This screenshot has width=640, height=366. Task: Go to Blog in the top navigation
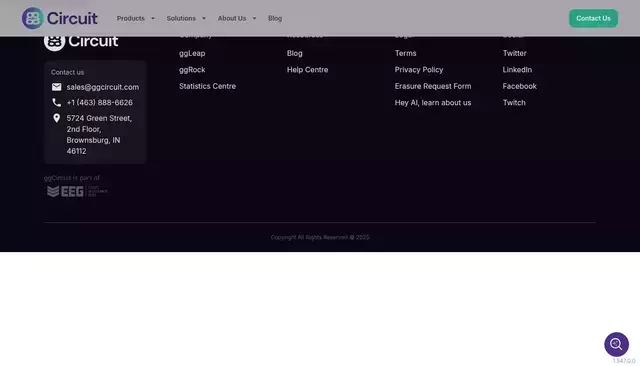[275, 18]
